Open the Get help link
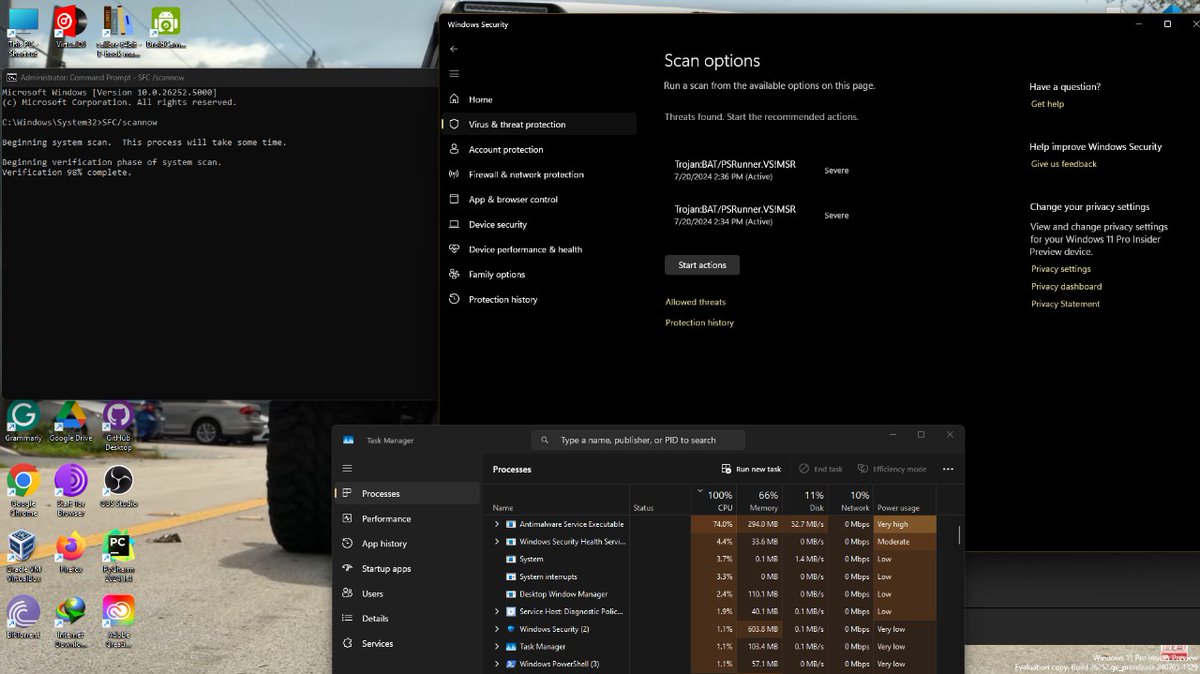Image resolution: width=1200 pixels, height=674 pixels. tap(1047, 104)
